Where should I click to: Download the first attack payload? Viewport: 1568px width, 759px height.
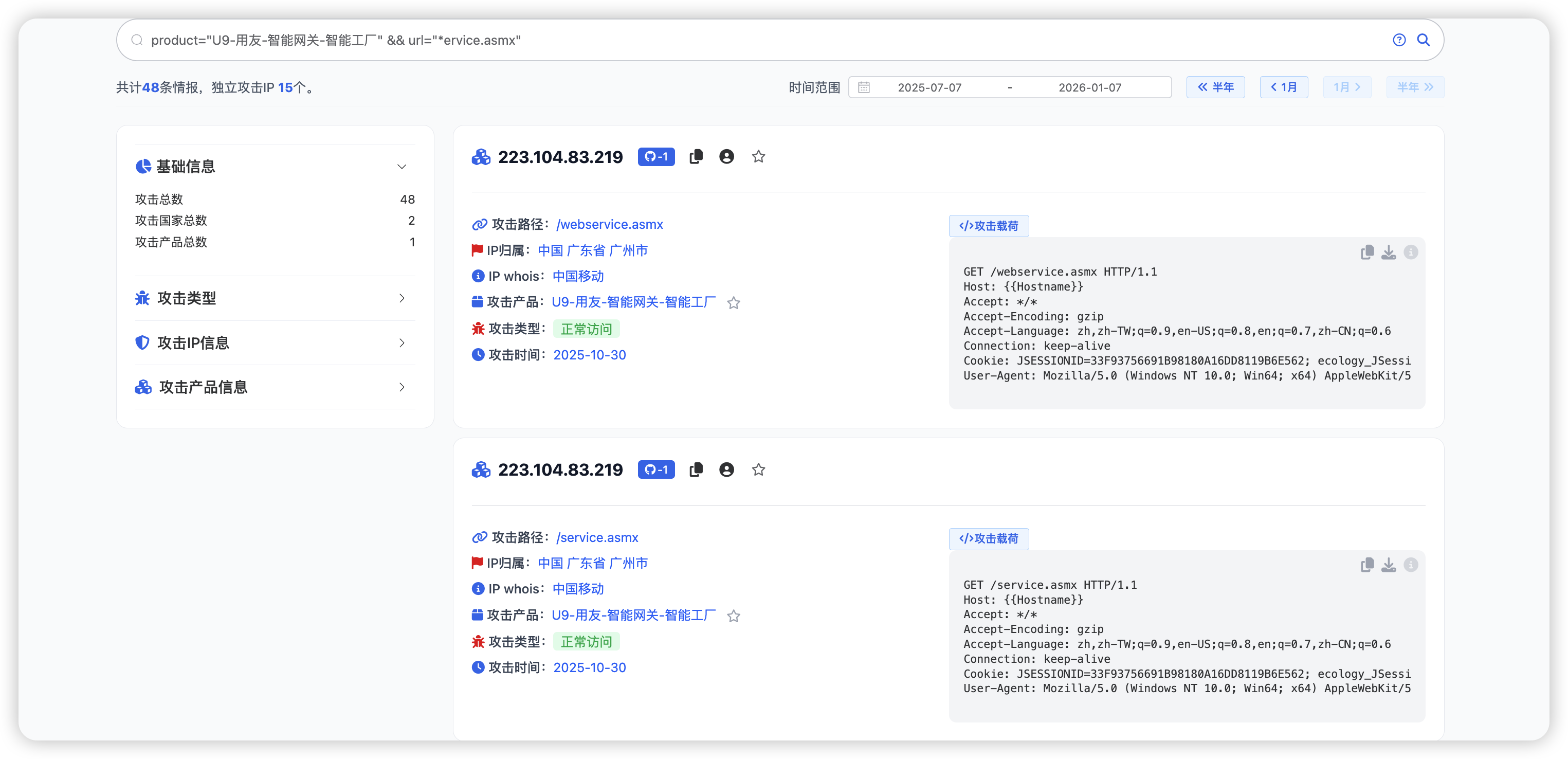pyautogui.click(x=1389, y=252)
